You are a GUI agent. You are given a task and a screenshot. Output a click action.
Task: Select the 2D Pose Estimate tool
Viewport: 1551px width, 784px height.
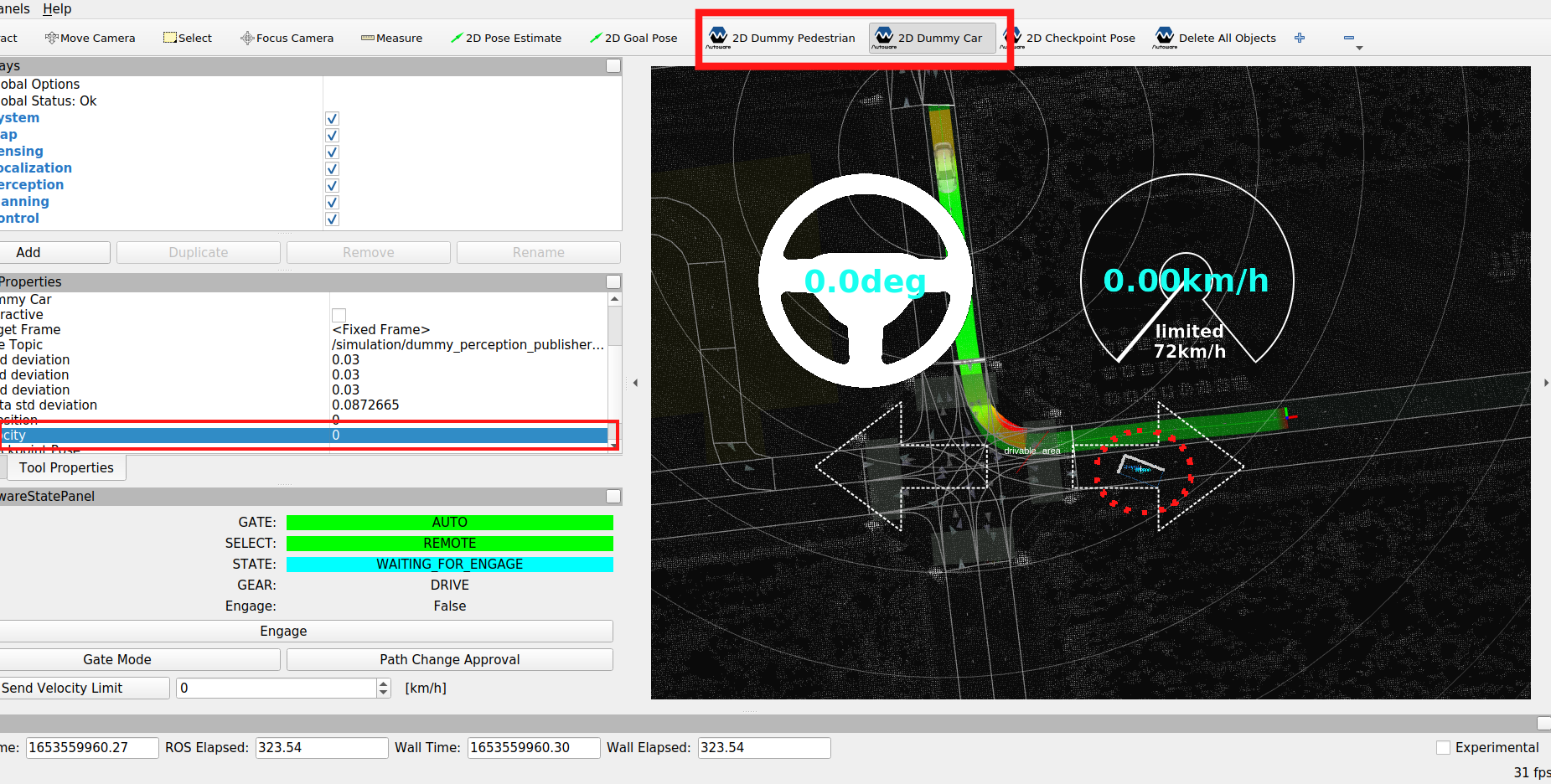tap(505, 38)
